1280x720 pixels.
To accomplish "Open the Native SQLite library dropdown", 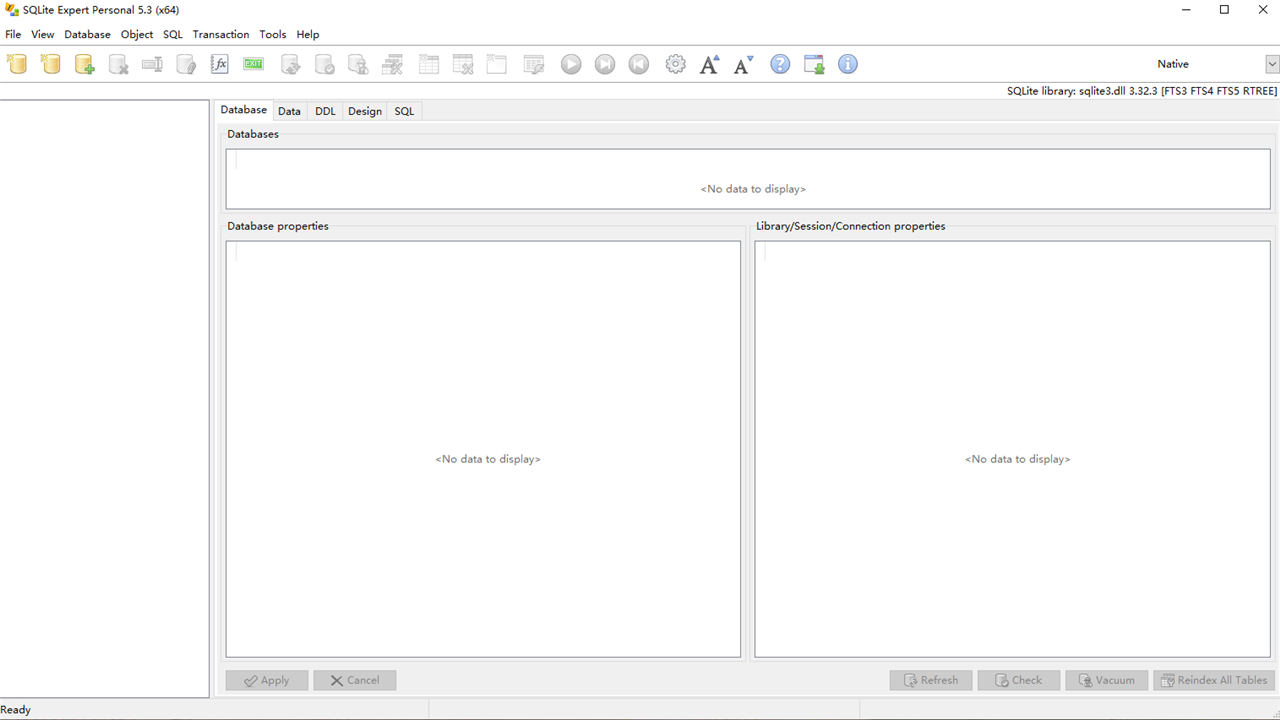I will (1272, 63).
